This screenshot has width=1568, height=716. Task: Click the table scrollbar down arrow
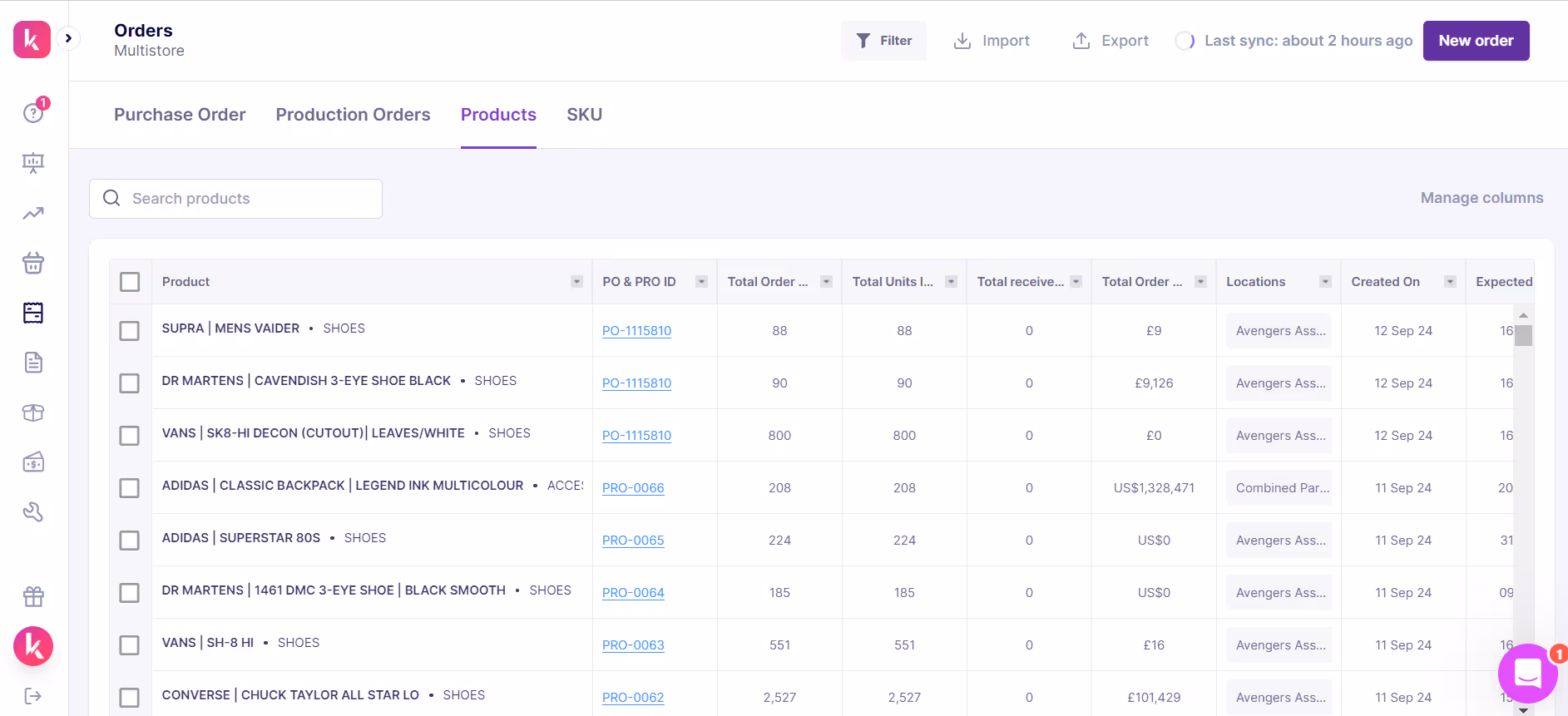1523,710
